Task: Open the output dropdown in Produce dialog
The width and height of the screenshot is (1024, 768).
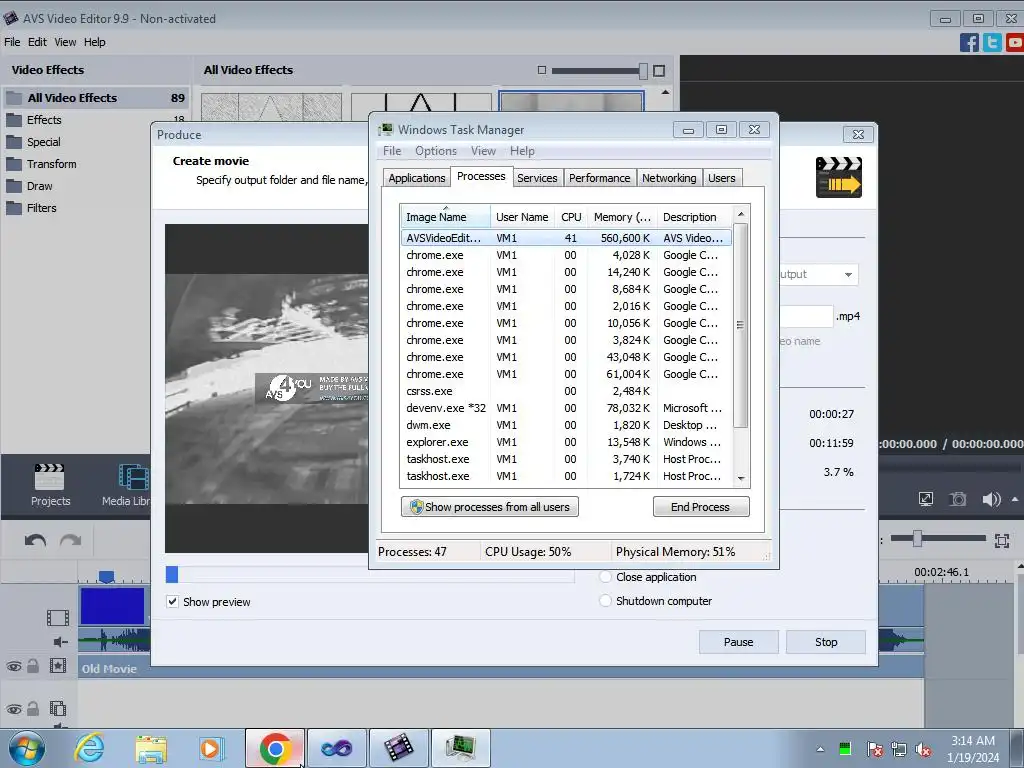Action: (x=848, y=274)
